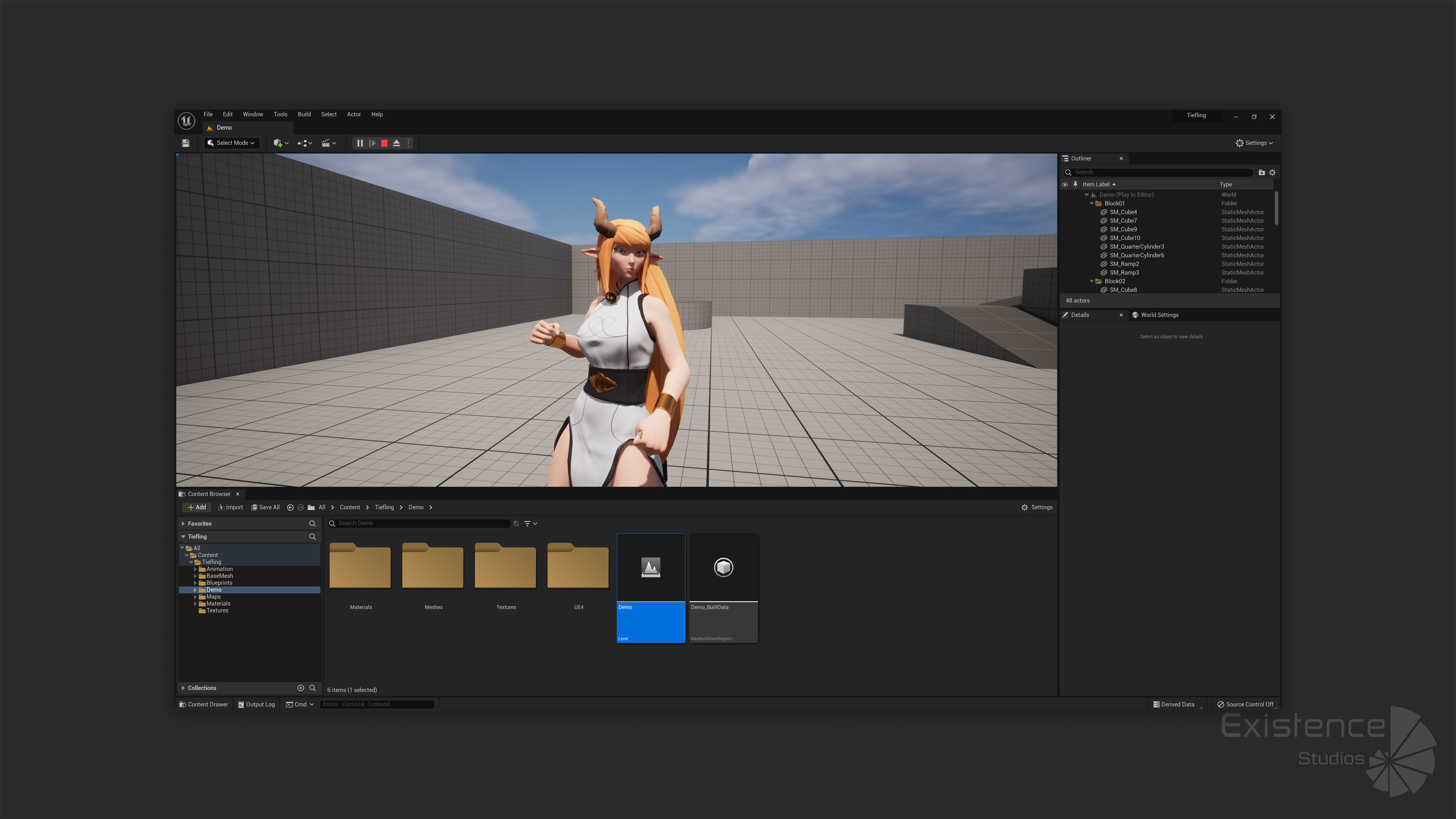
Task: Sort Outliner by Type column
Action: click(x=1226, y=184)
